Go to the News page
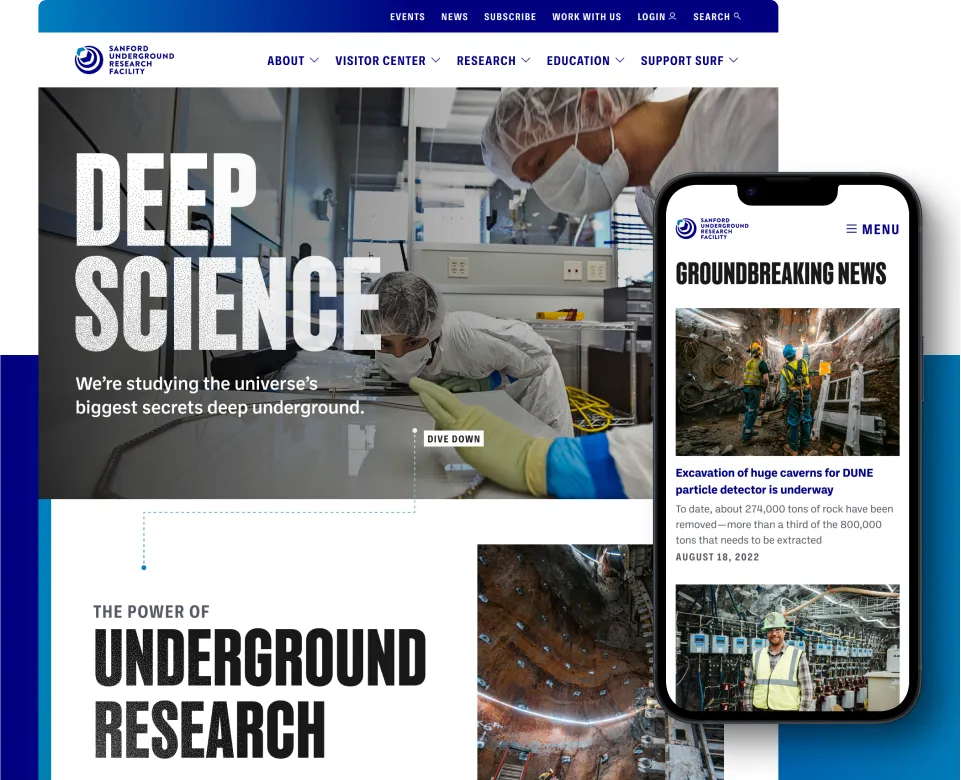This screenshot has width=961, height=780. point(454,17)
